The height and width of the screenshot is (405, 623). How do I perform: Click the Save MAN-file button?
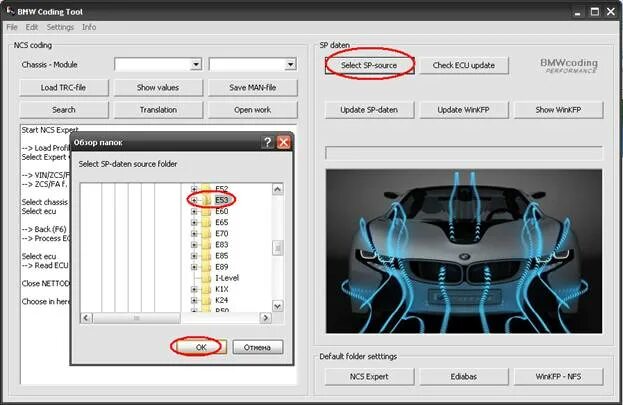point(253,87)
